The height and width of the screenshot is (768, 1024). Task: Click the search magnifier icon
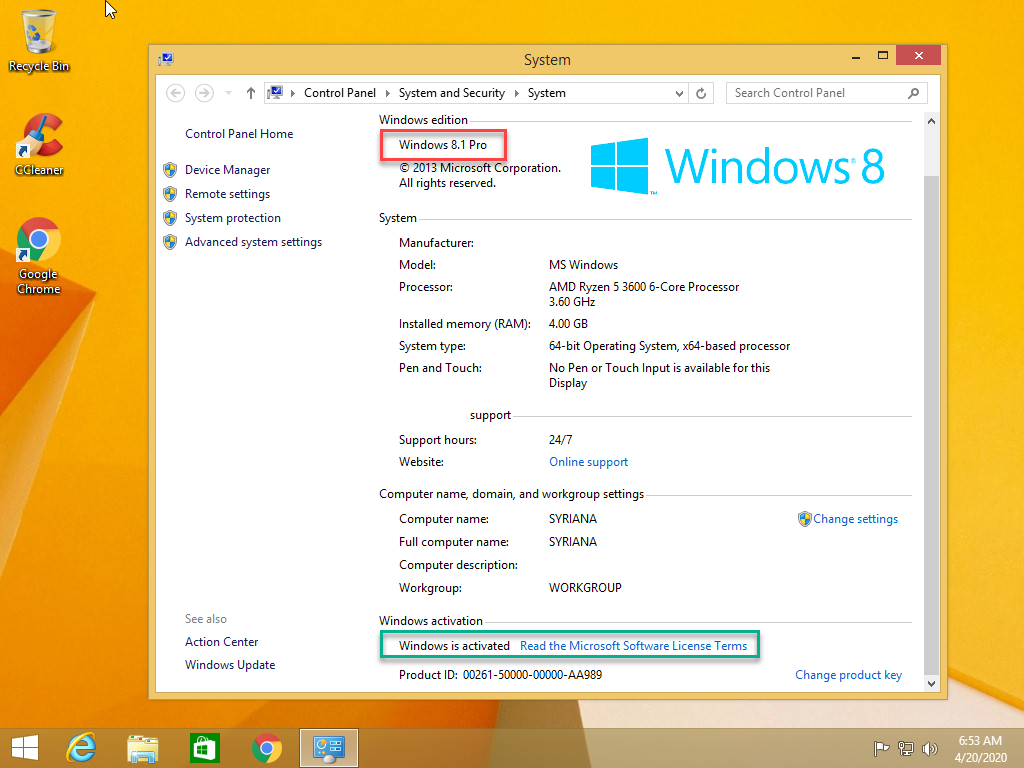click(x=914, y=93)
